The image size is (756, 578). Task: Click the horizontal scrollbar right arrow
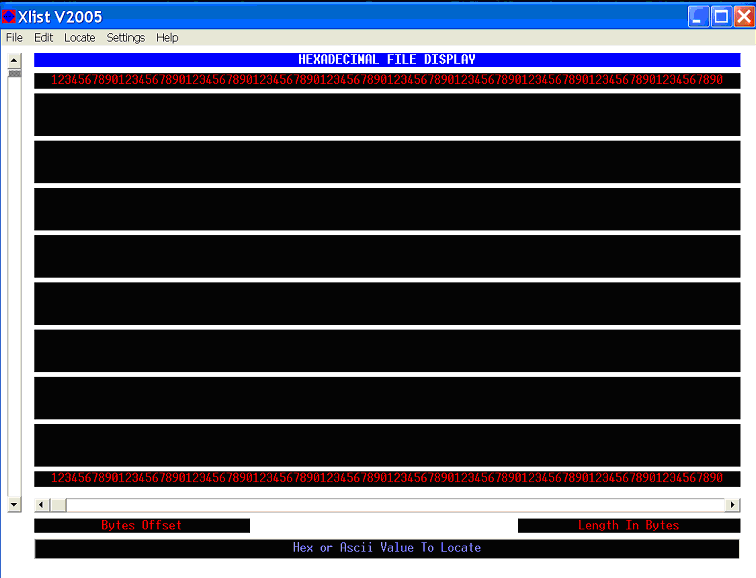coord(732,505)
